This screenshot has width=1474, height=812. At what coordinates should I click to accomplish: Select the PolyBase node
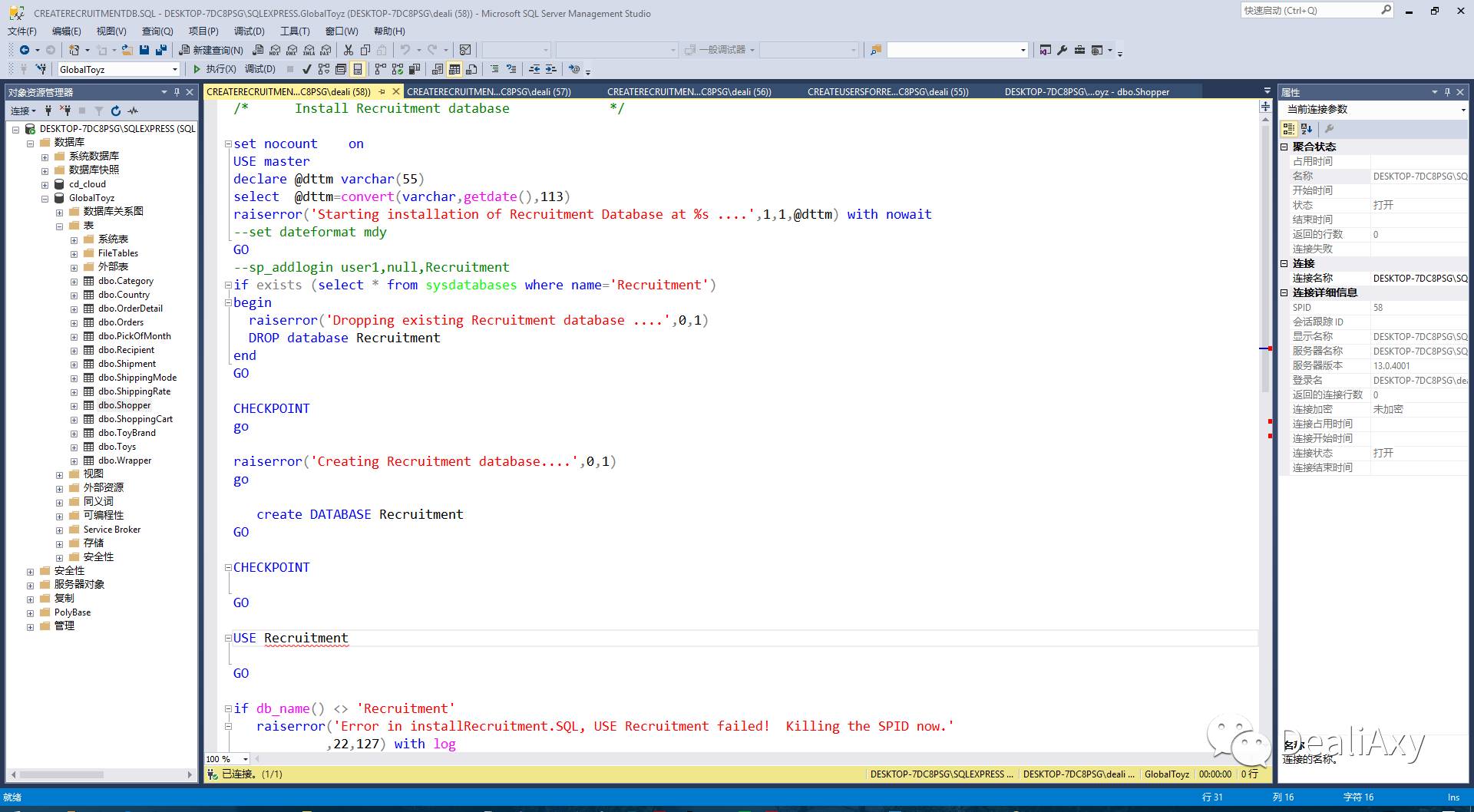[72, 612]
